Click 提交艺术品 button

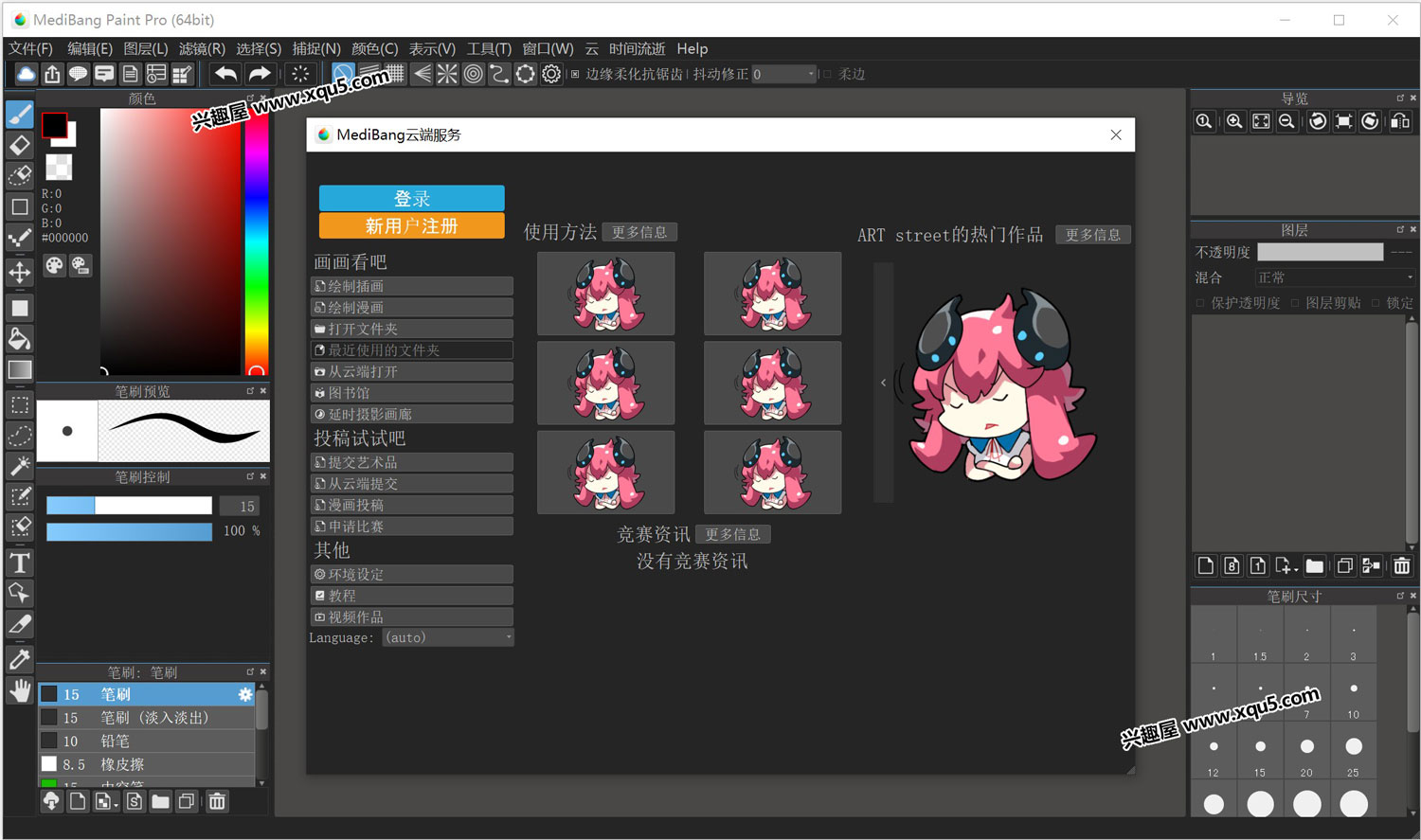coord(412,462)
